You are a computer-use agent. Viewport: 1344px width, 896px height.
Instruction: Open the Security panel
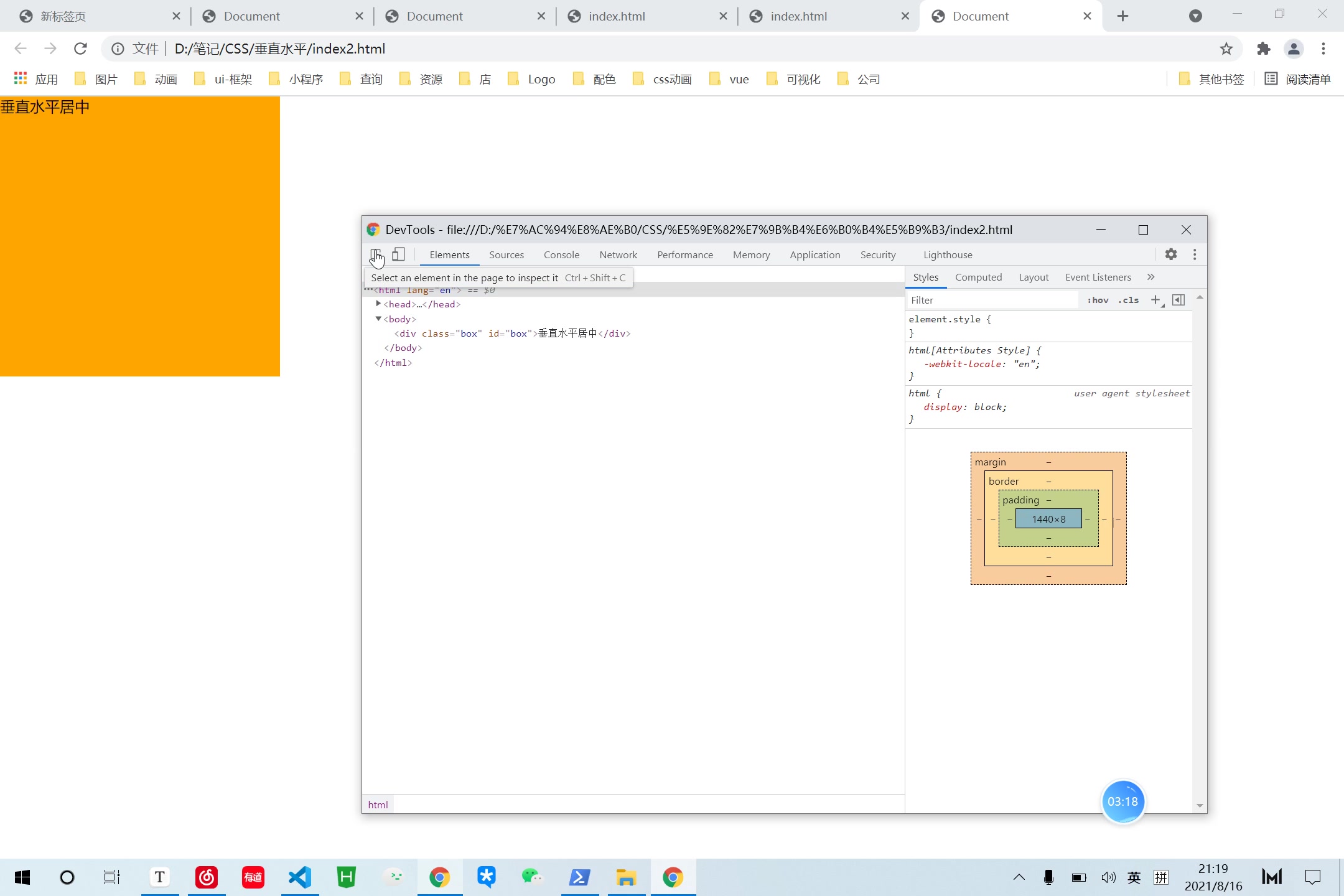coord(878,254)
